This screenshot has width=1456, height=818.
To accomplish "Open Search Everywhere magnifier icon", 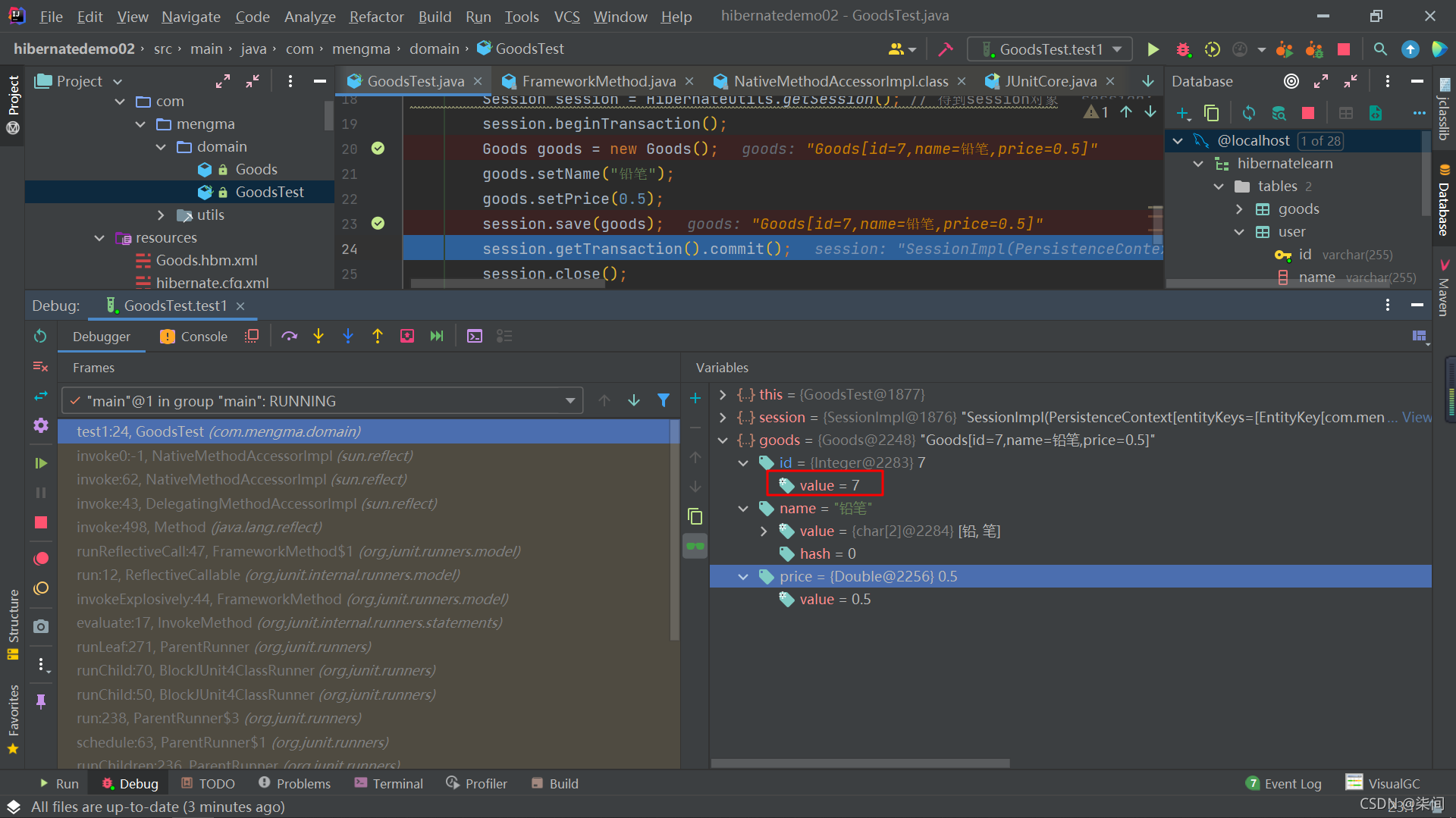I will click(x=1380, y=49).
